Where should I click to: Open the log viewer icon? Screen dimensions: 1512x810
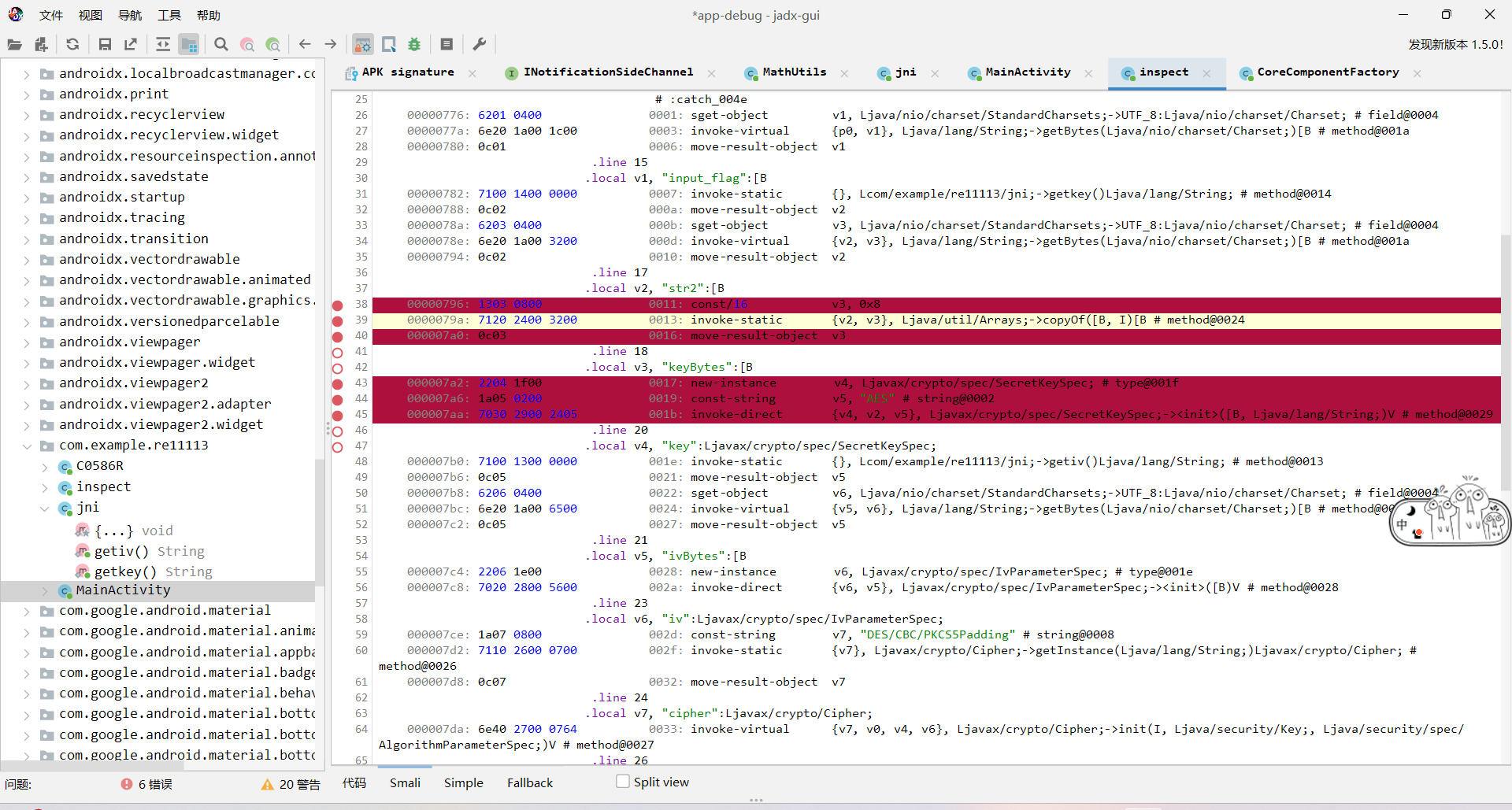[447, 44]
